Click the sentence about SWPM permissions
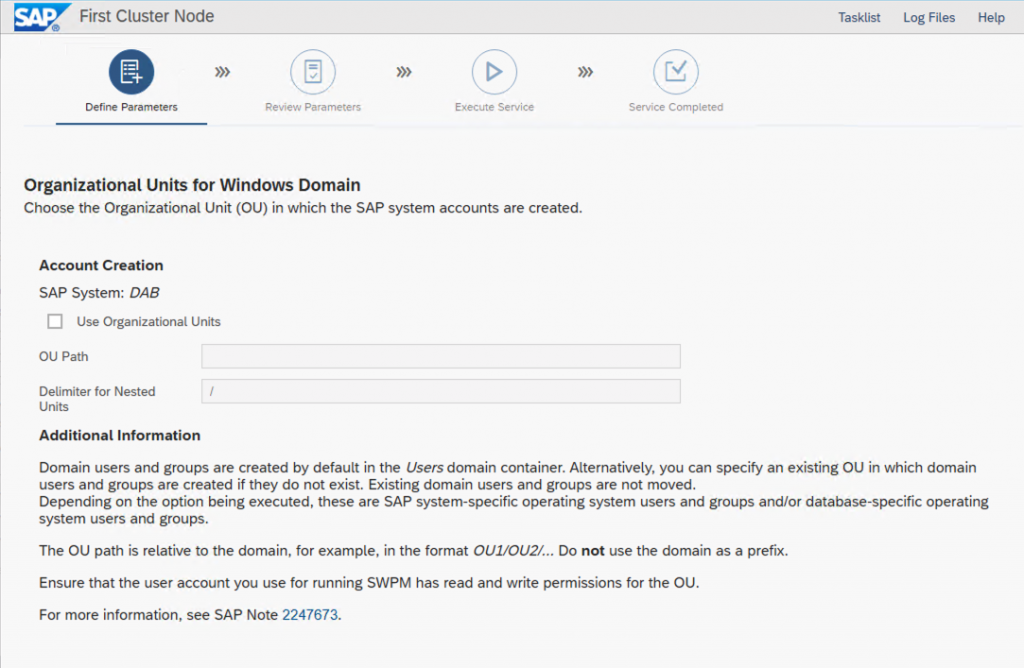Image resolution: width=1024 pixels, height=668 pixels. pyautogui.click(x=369, y=583)
